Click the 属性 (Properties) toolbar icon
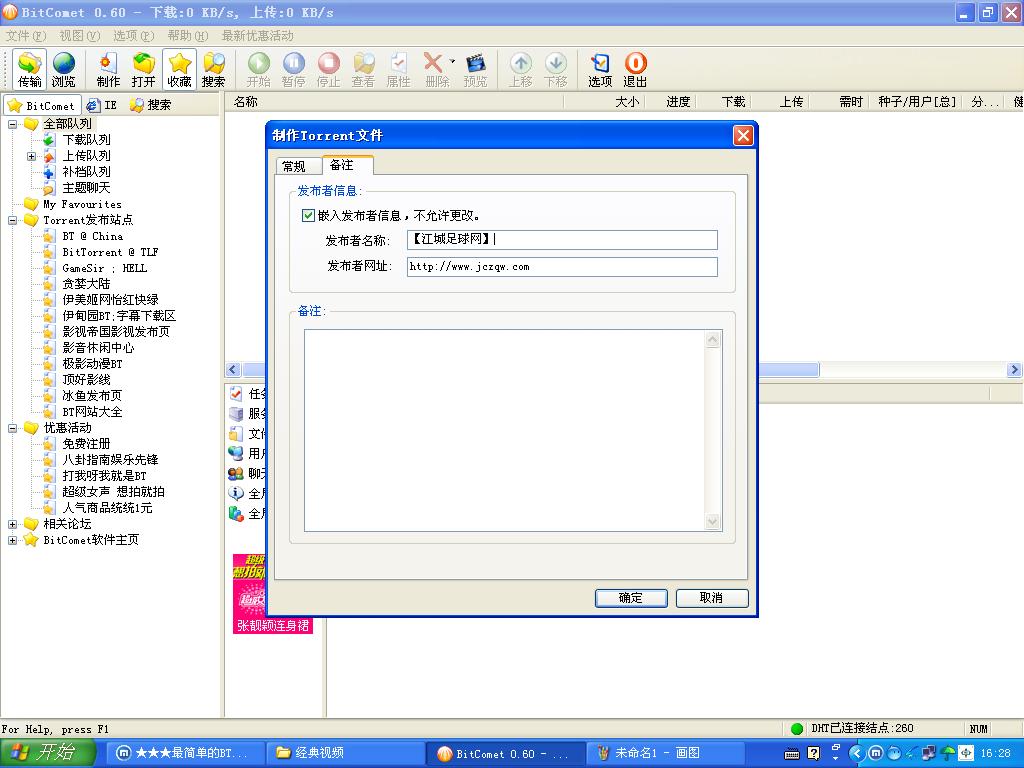Image resolution: width=1024 pixels, height=768 pixels. 398,69
